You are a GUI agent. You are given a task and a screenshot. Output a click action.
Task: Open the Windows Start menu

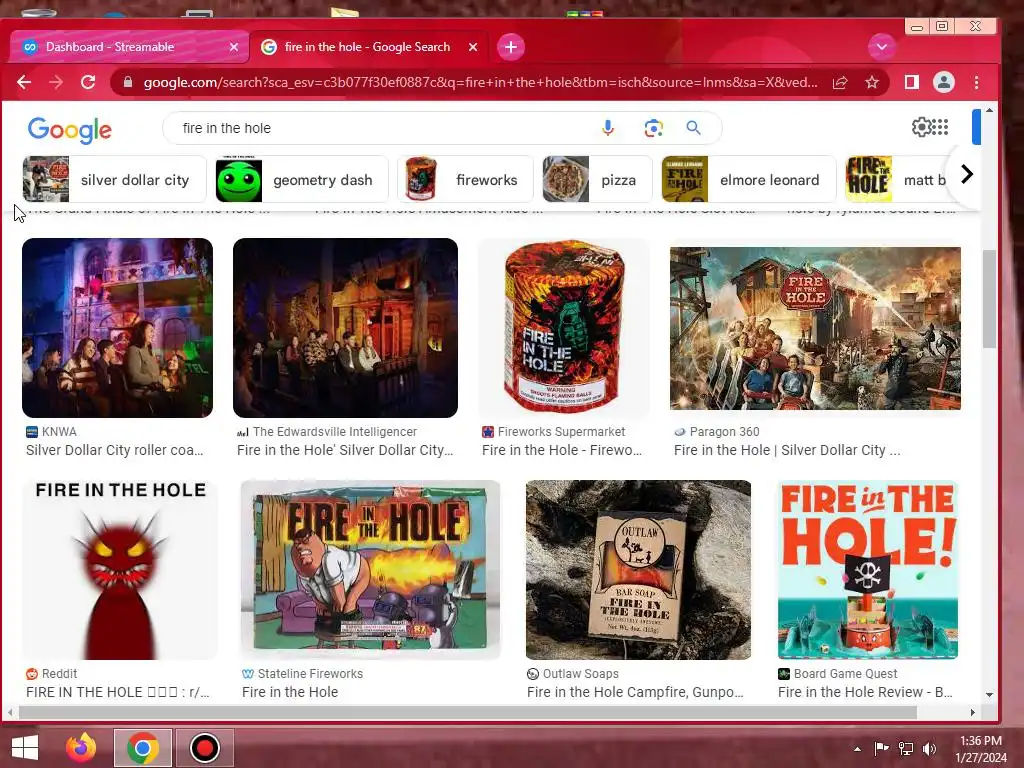25,748
